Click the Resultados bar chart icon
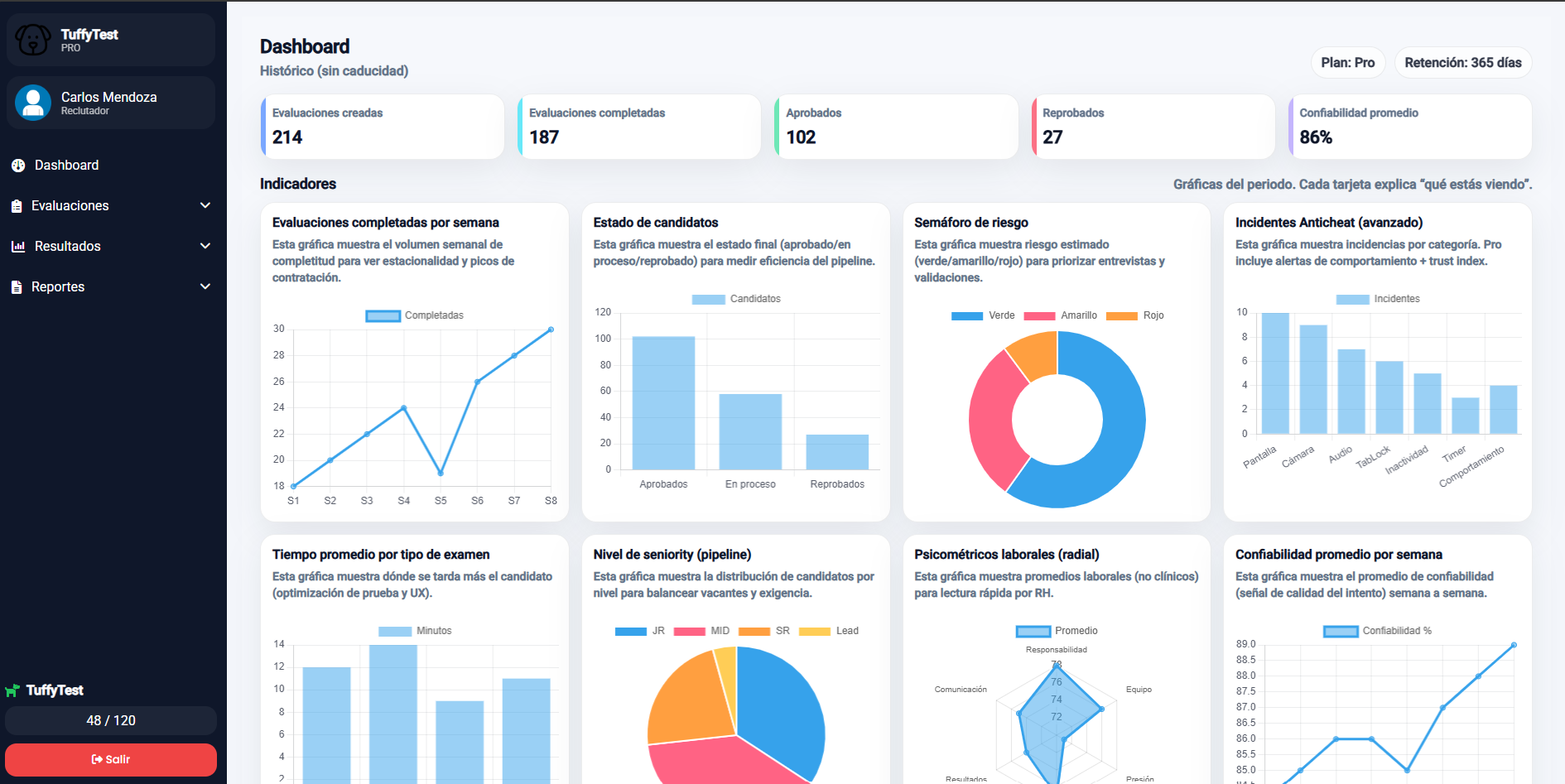Image resolution: width=1565 pixels, height=784 pixels. coord(18,247)
